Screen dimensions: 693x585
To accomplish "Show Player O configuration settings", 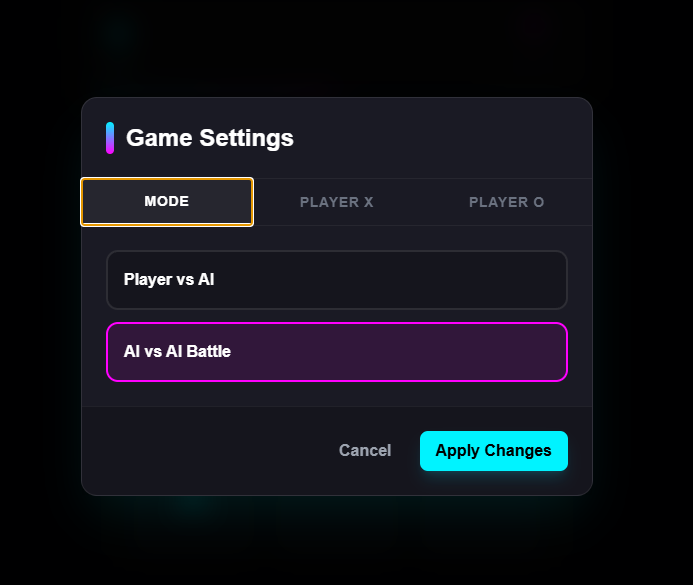I will coord(507,202).
